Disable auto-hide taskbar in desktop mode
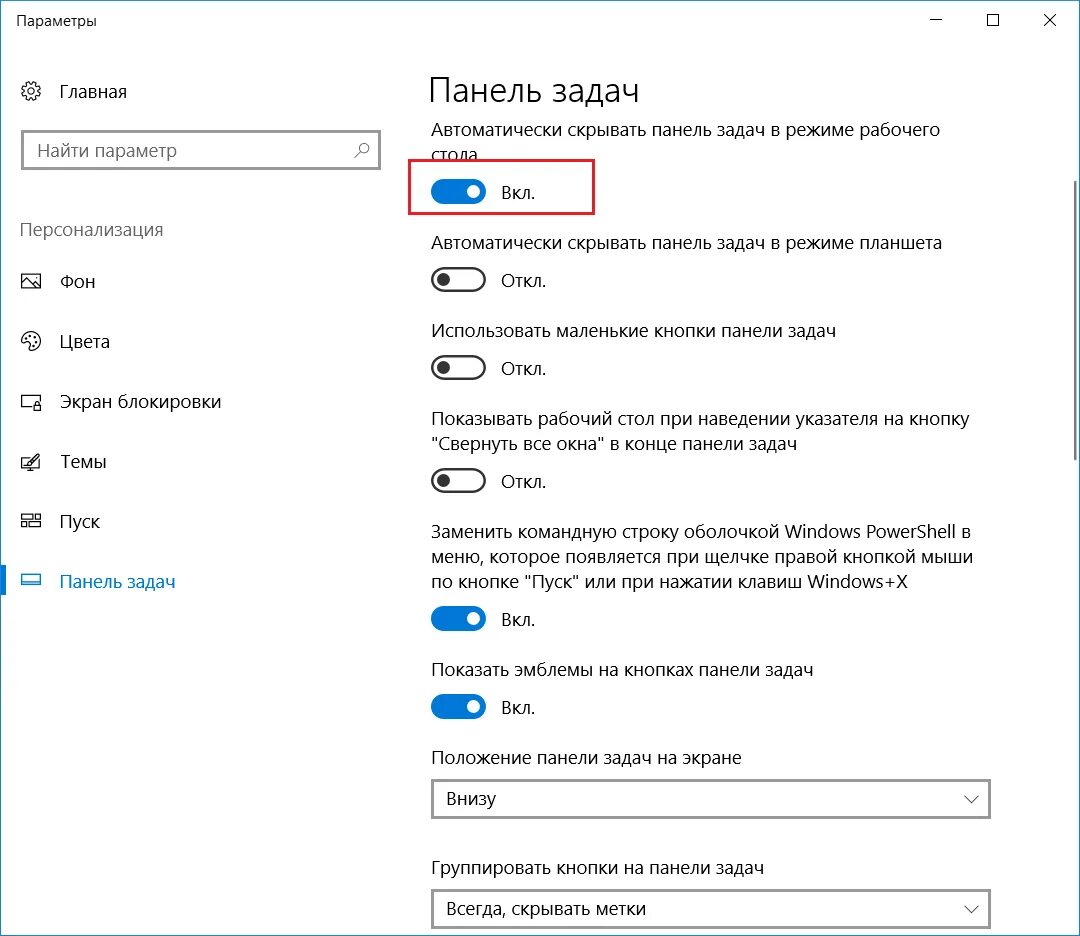1080x936 pixels. (458, 192)
